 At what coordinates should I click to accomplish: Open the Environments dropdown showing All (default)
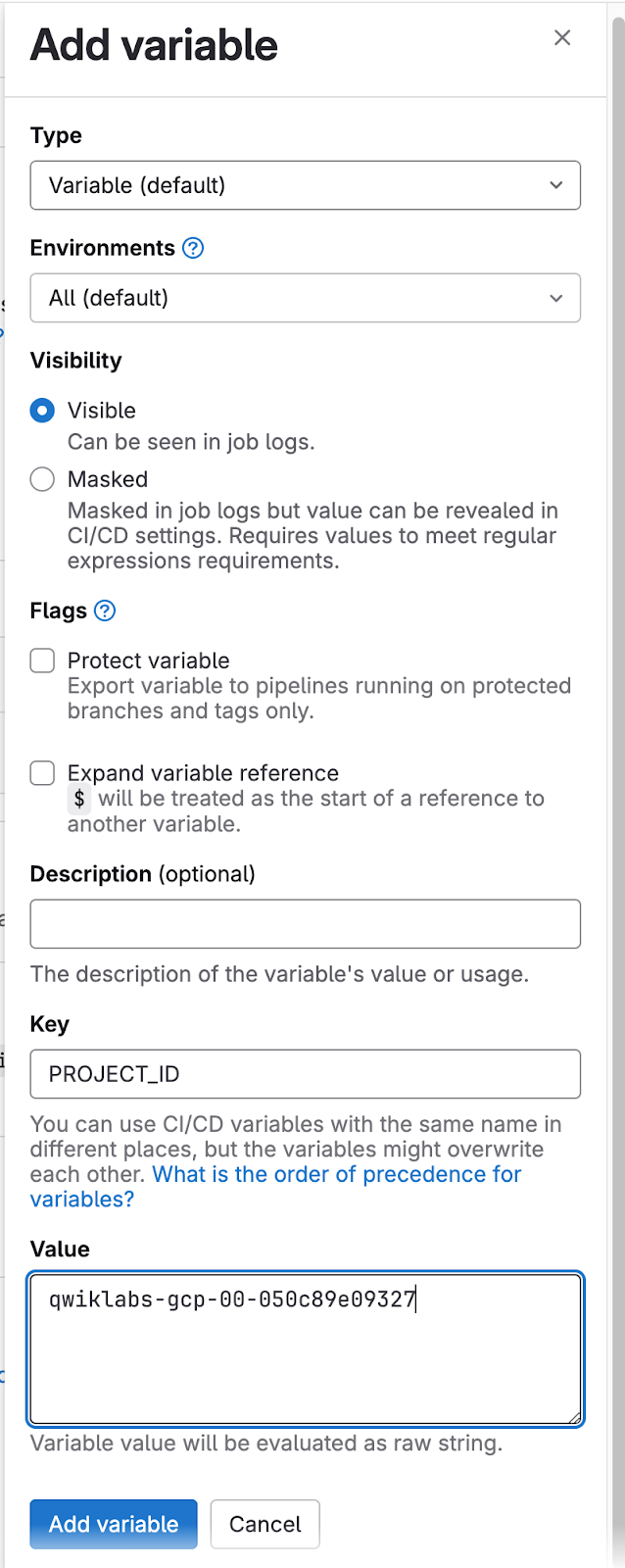(305, 298)
